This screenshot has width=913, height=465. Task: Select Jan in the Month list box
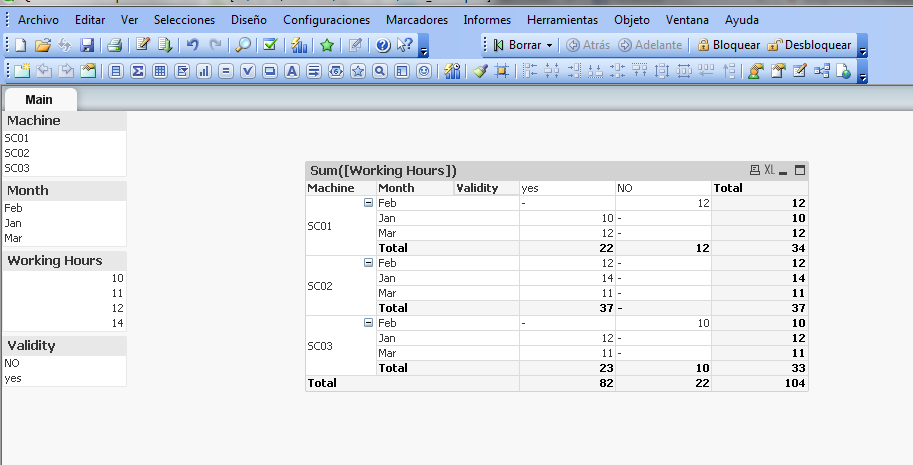64,223
